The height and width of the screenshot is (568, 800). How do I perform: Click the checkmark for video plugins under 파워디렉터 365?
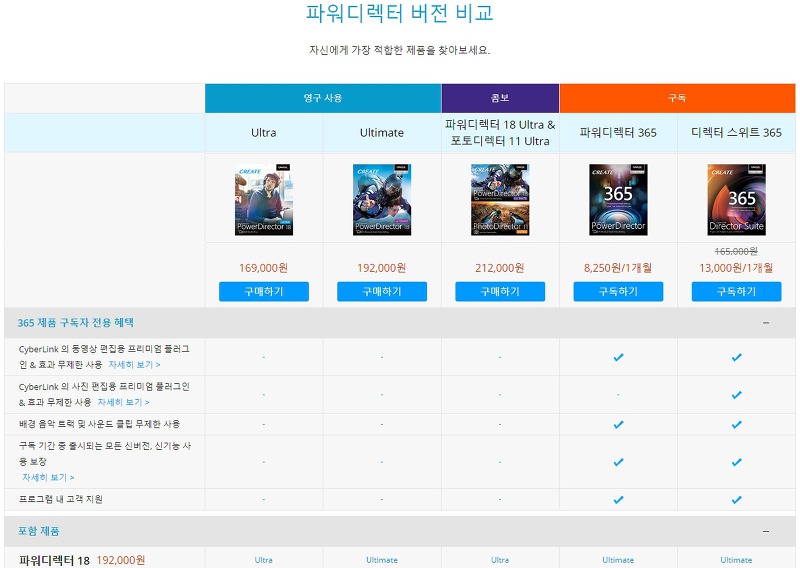[618, 357]
